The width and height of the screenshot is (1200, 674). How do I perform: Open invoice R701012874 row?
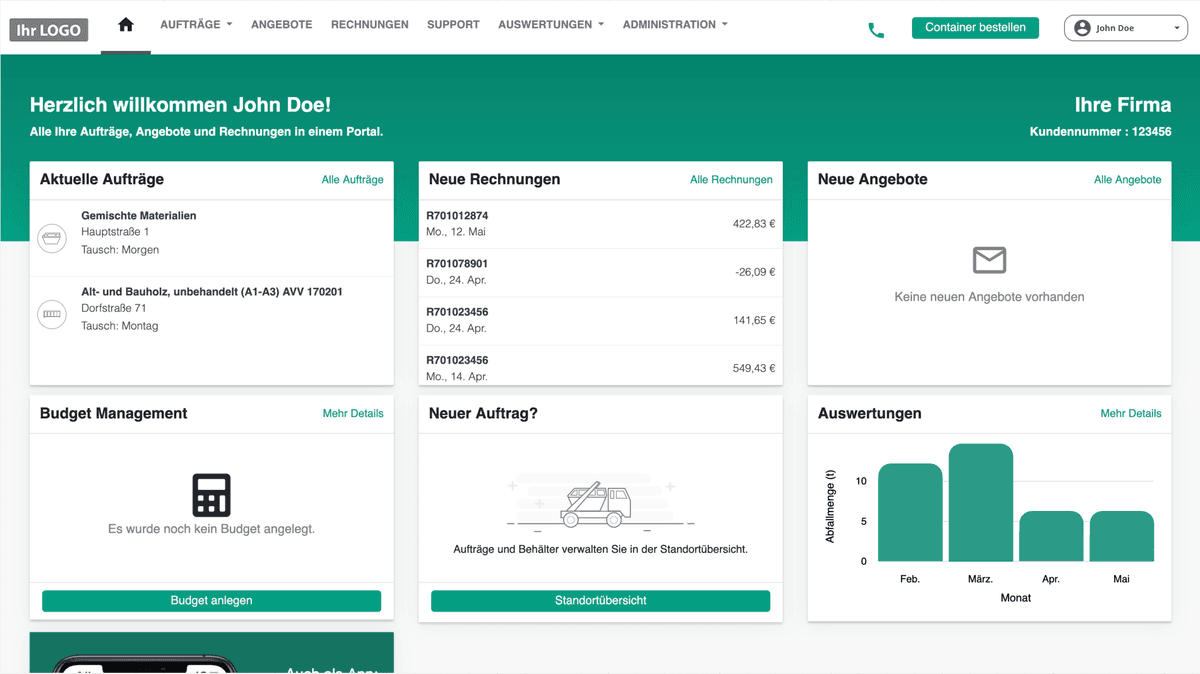(x=600, y=224)
